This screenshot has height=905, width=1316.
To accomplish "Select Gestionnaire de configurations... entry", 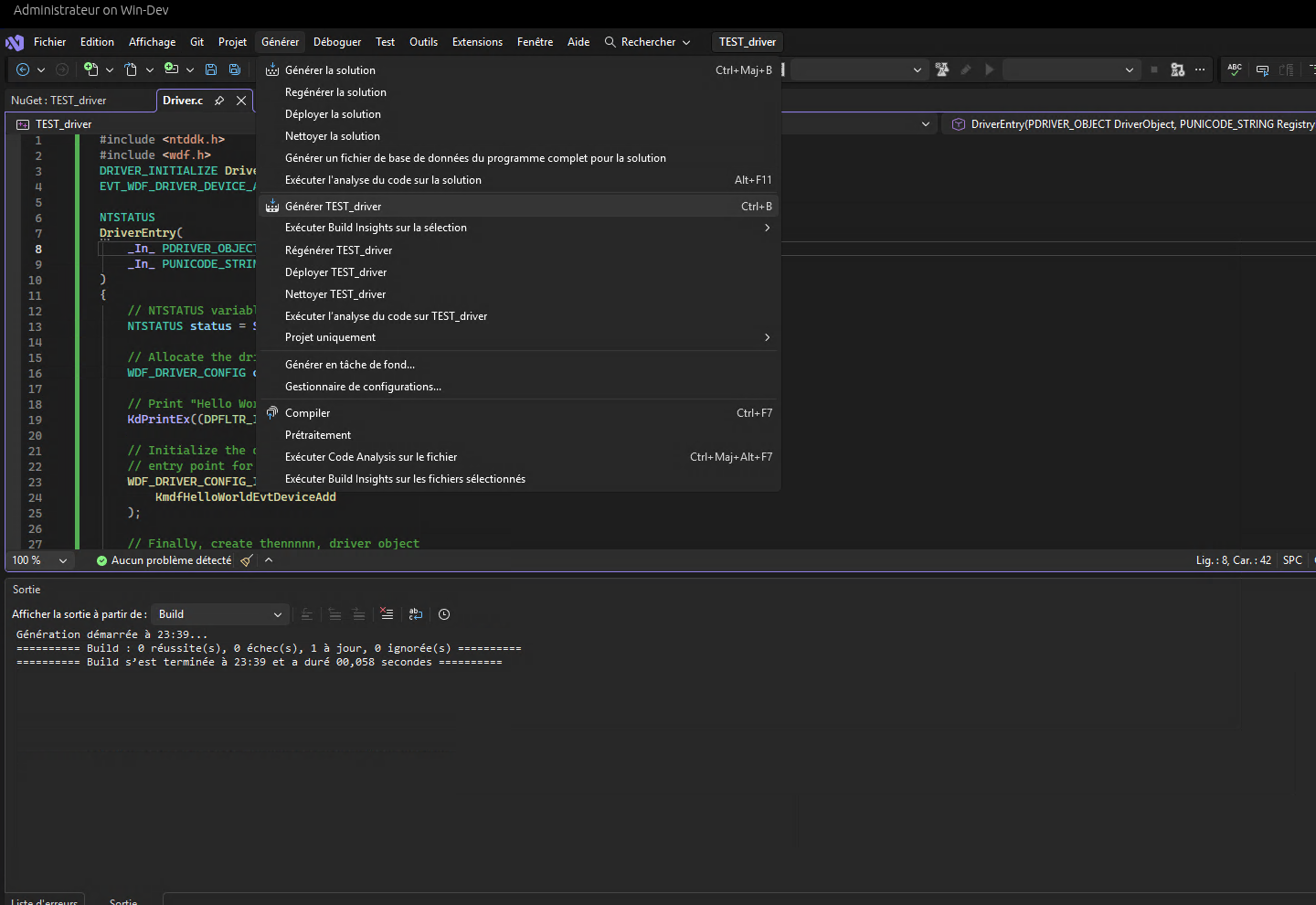I will point(519,387).
